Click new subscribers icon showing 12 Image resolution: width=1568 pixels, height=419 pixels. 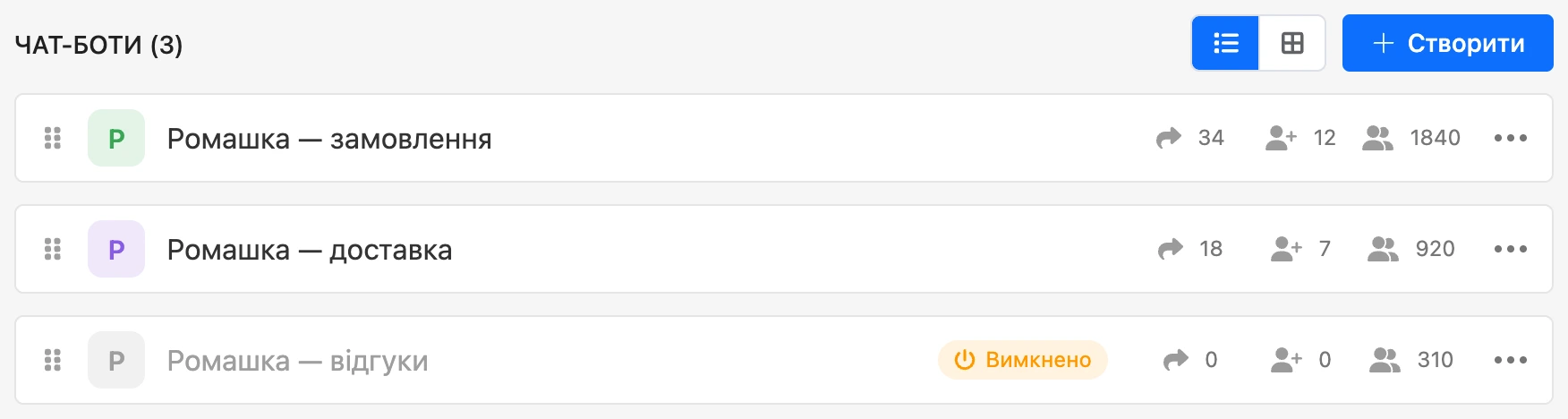point(1281,138)
